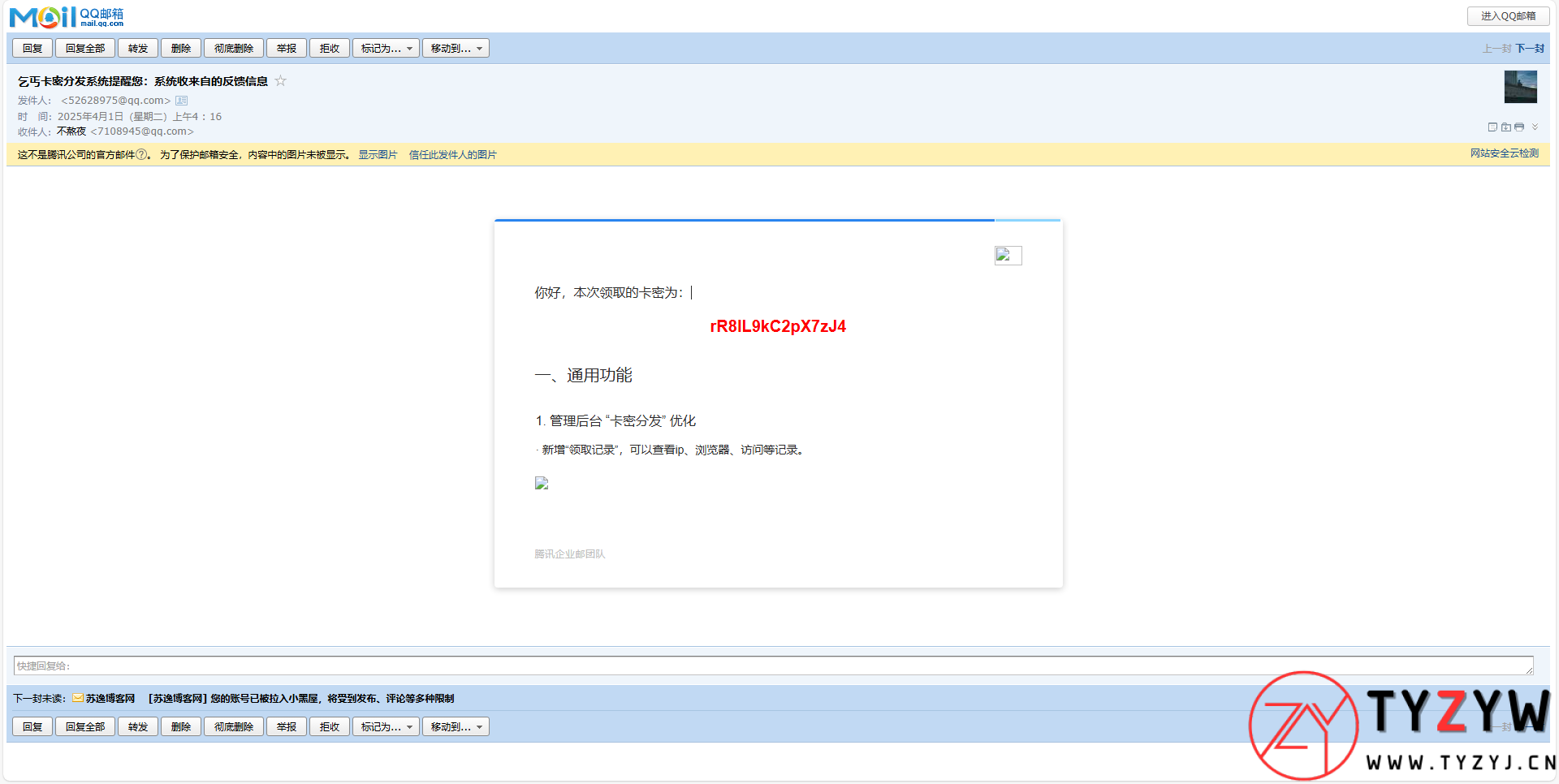Click broken image icon below the record text

pyautogui.click(x=542, y=483)
